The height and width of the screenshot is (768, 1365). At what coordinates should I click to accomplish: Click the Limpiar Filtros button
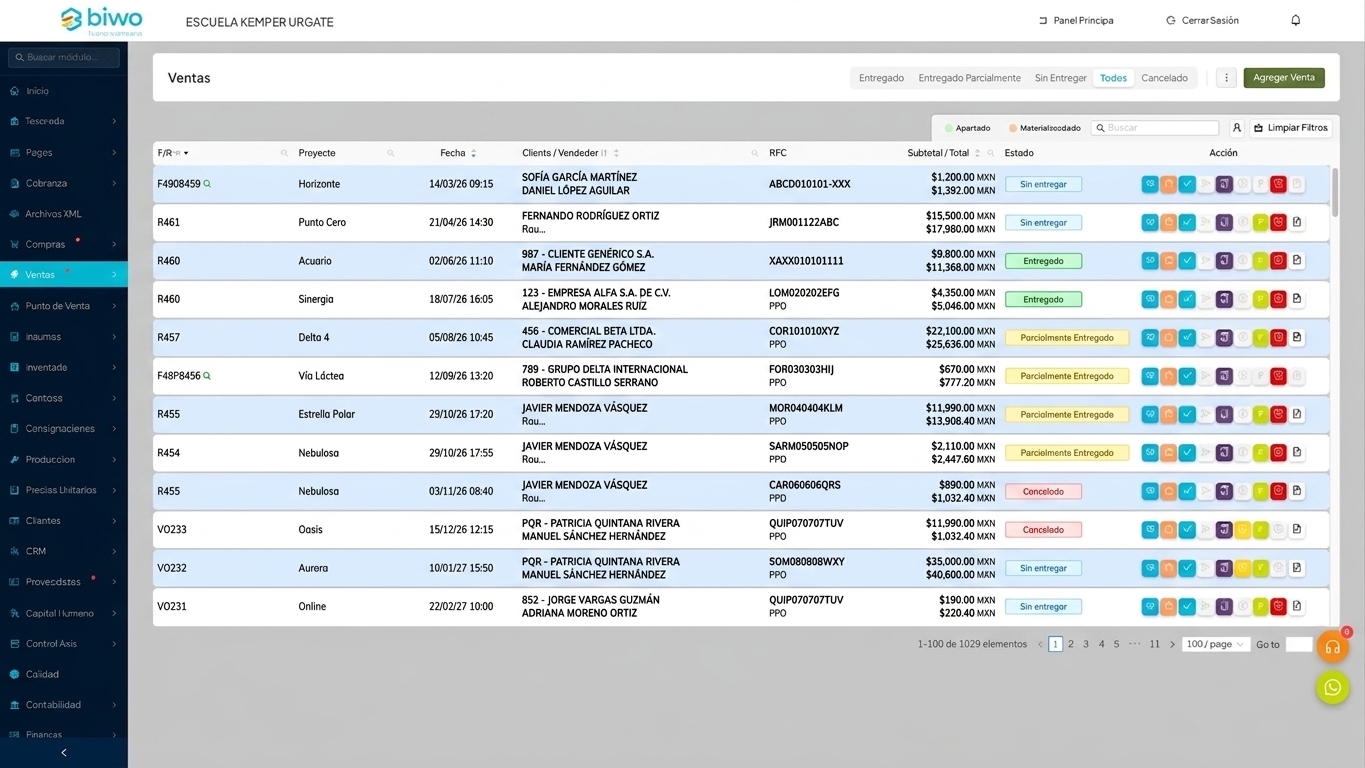(x=1290, y=128)
